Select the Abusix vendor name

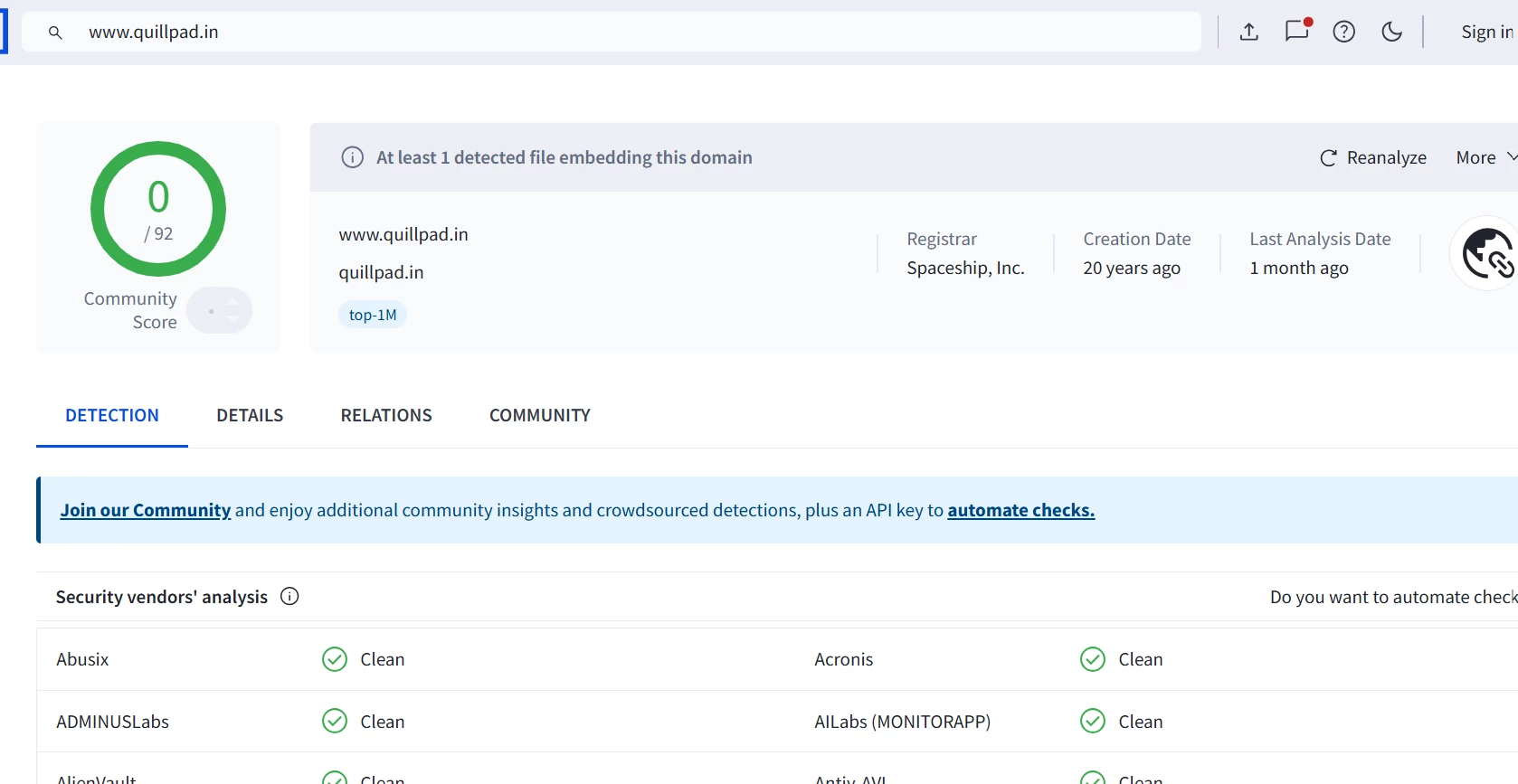82,659
